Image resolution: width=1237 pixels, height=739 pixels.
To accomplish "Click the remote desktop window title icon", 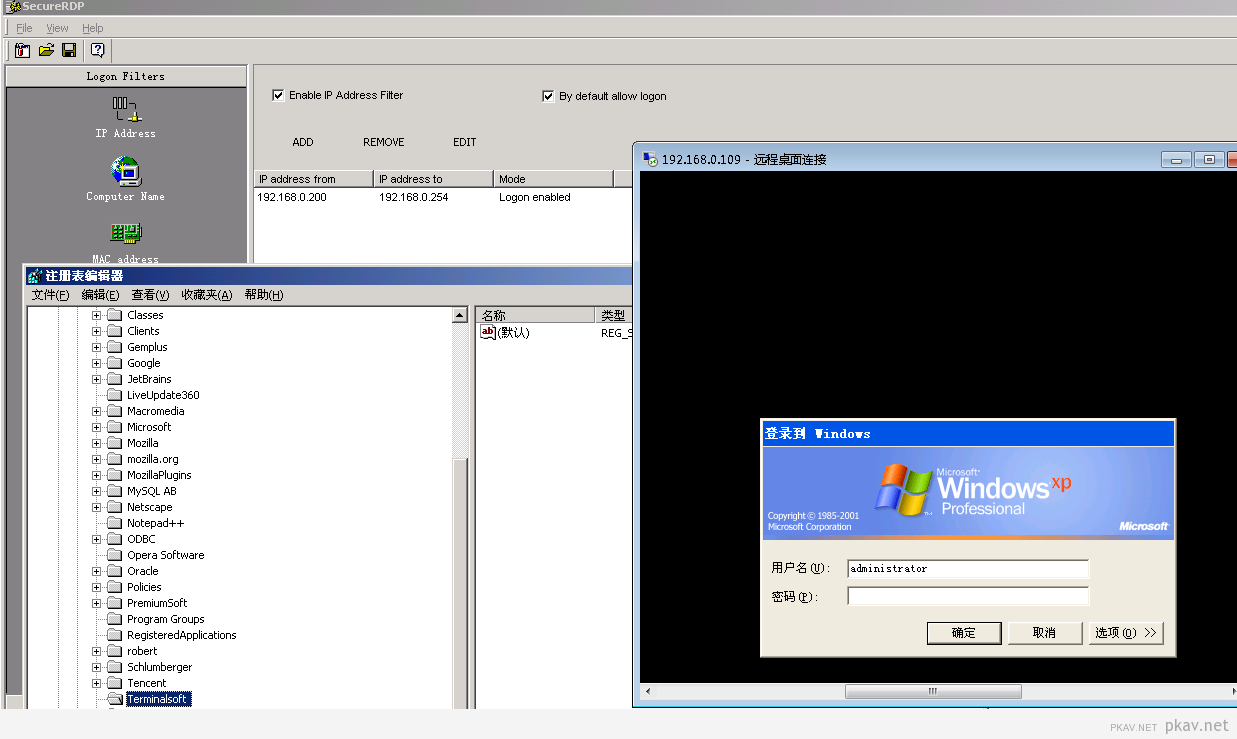I will [650, 160].
